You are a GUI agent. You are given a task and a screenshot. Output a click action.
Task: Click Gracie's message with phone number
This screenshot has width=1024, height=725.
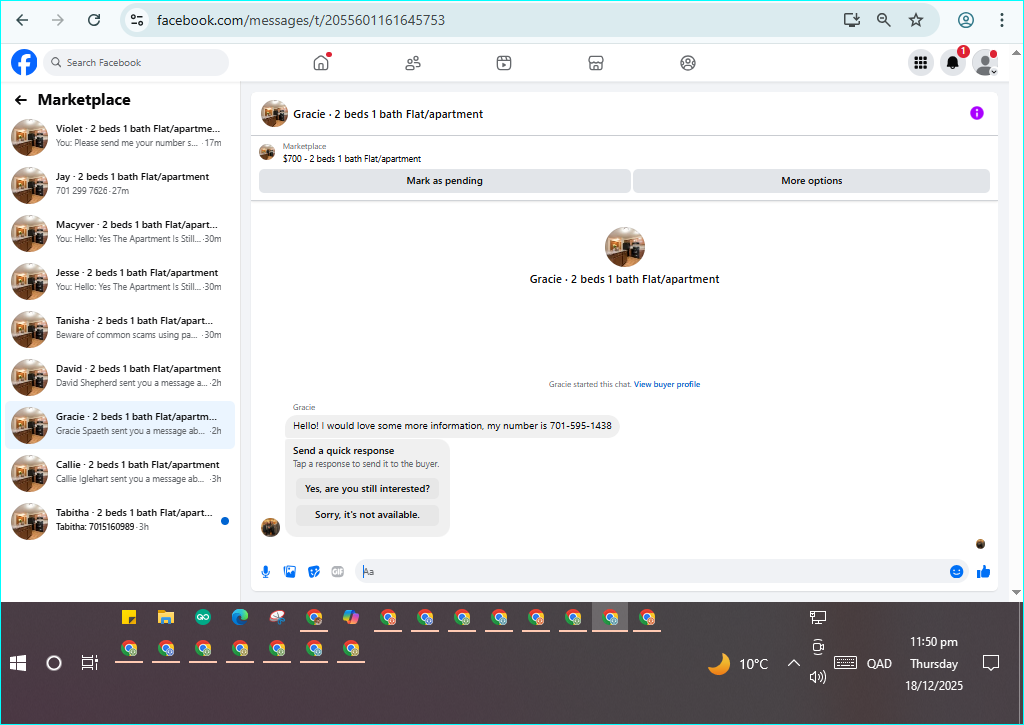pyautogui.click(x=452, y=426)
